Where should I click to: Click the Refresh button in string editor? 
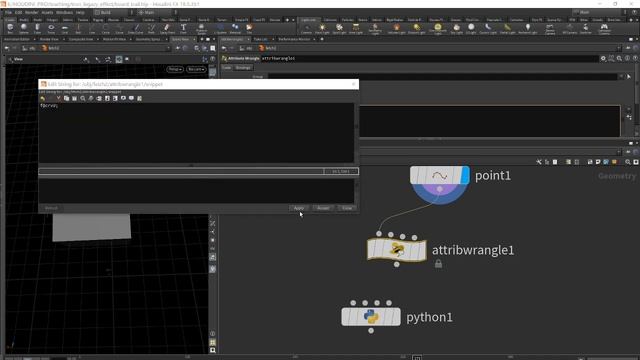51,208
